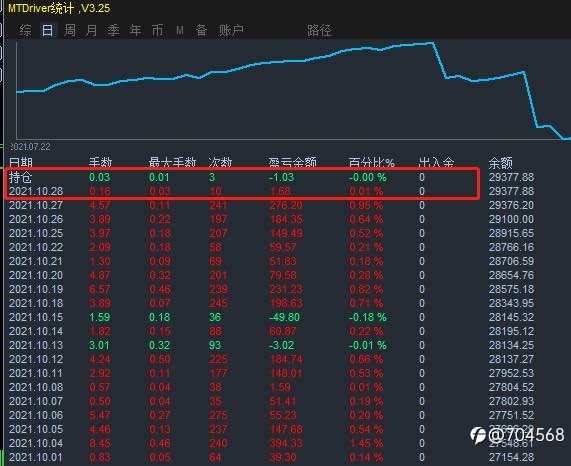Switch to the 综 overview tab
Screen dimensions: 571x466
click(x=25, y=30)
